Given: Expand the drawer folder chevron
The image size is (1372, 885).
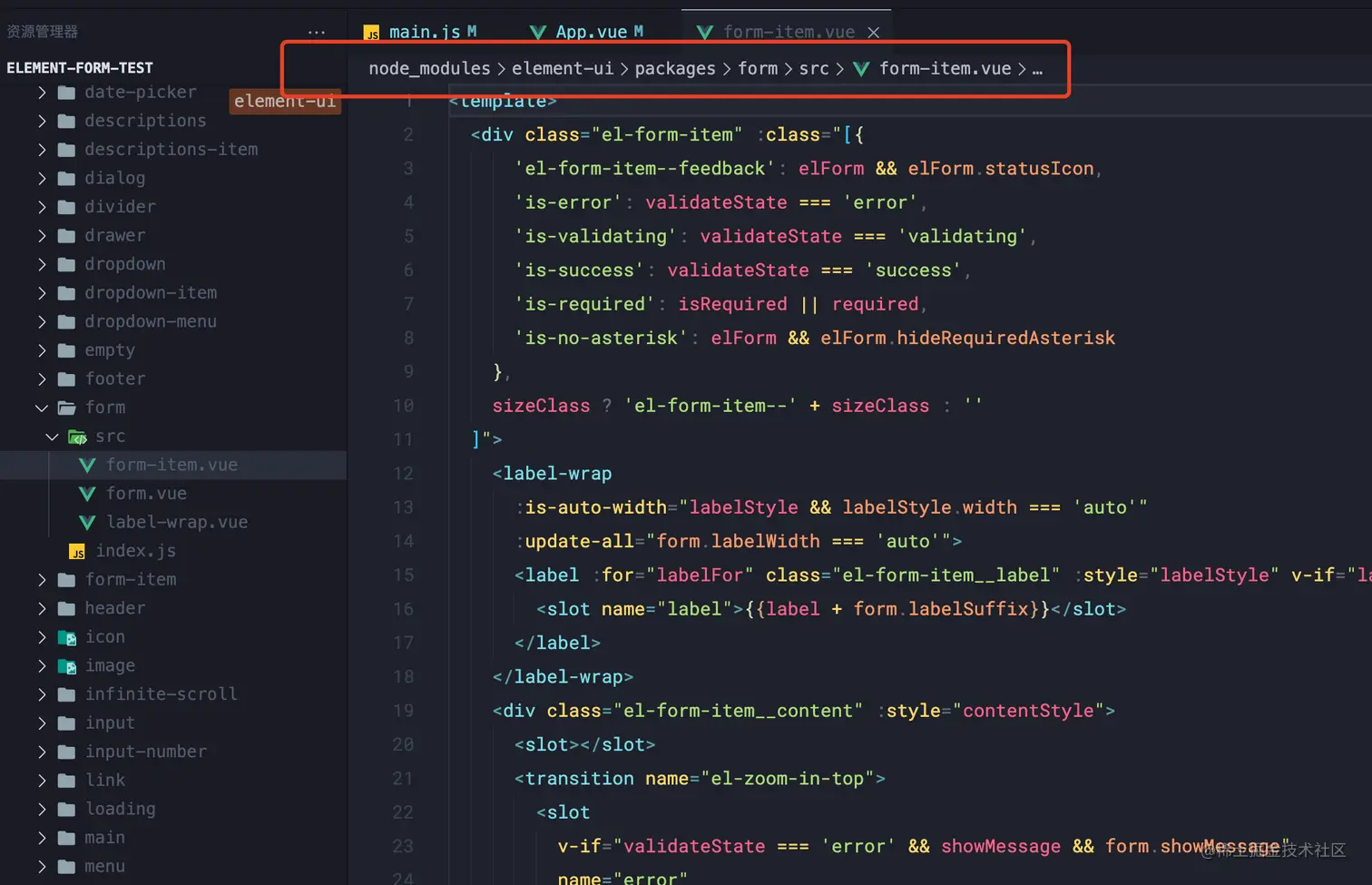Looking at the screenshot, I should (x=42, y=236).
